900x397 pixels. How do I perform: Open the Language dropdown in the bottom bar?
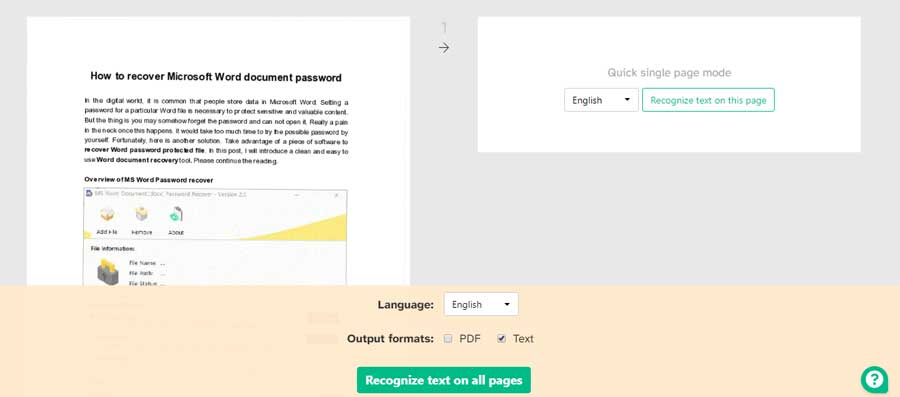tap(480, 304)
